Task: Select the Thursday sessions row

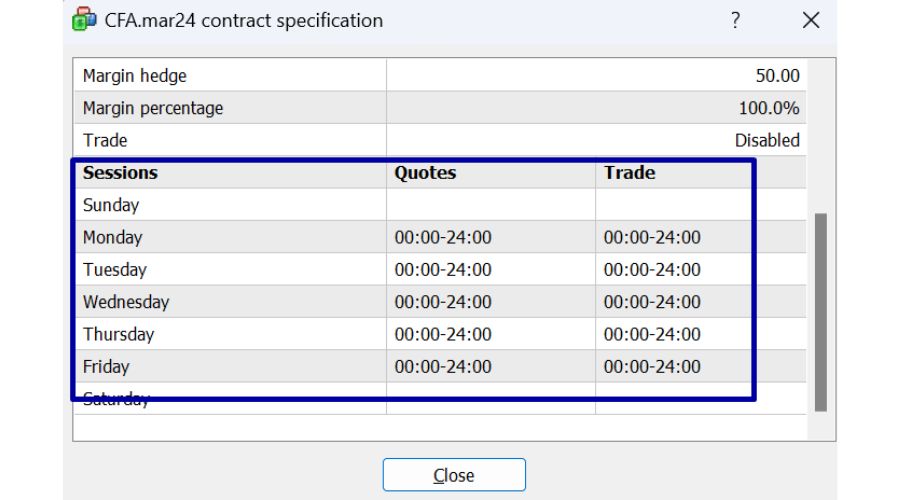Action: [x=118, y=334]
